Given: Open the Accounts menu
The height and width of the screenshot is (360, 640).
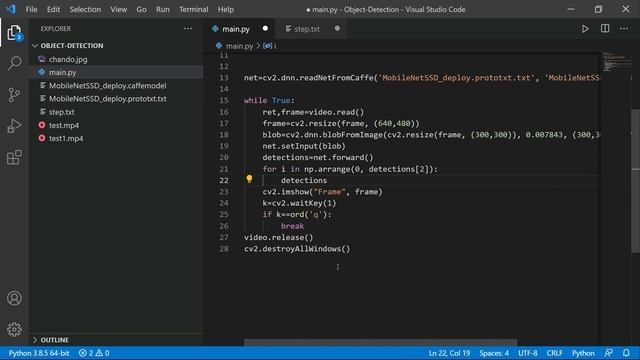Looking at the screenshot, I should (14, 298).
